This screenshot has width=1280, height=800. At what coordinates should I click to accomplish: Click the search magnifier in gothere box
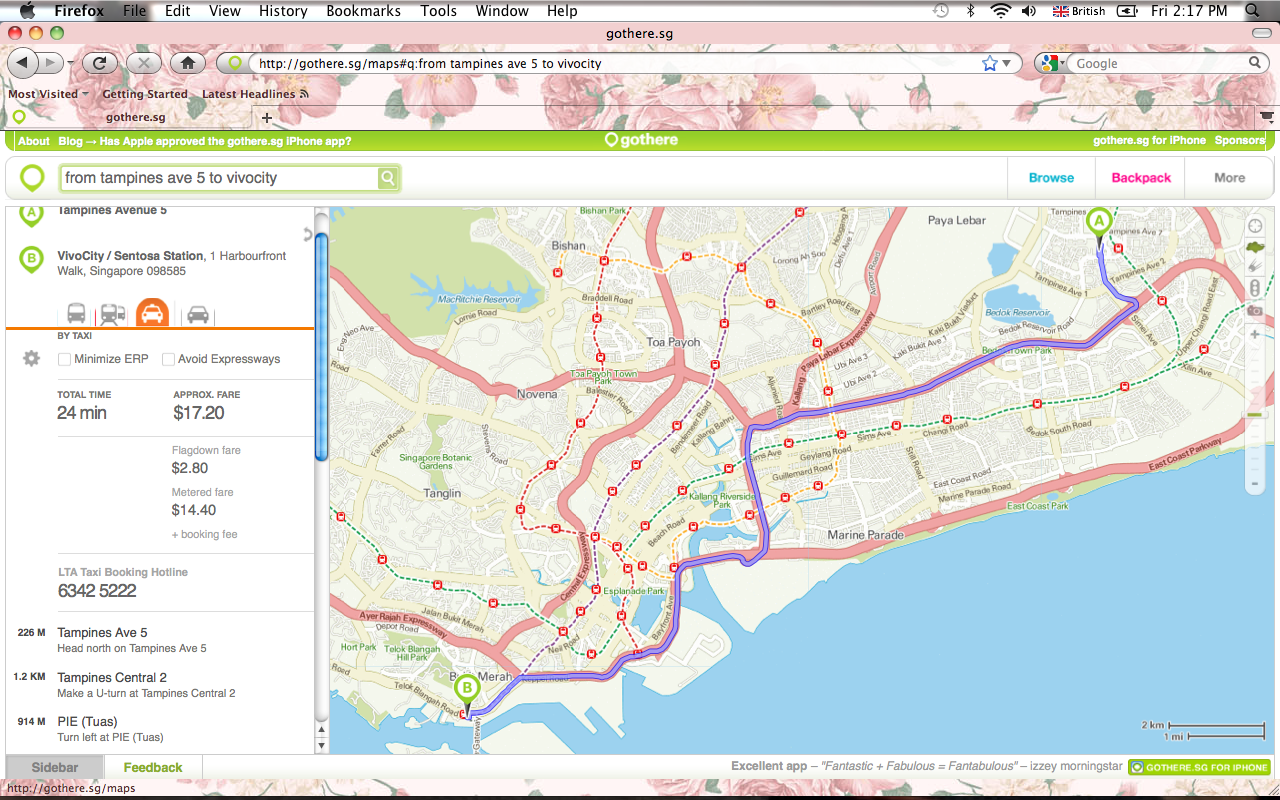pyautogui.click(x=387, y=178)
